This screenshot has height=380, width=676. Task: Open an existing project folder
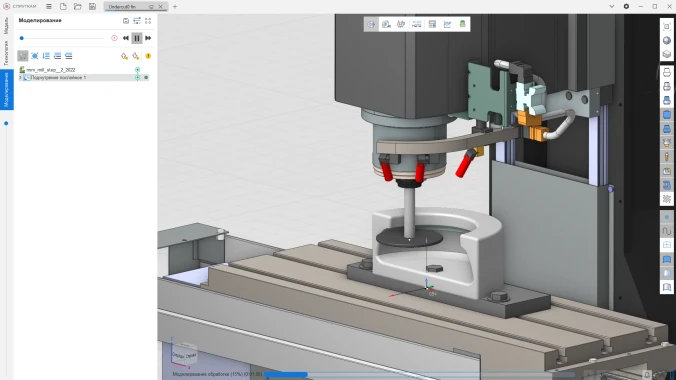click(x=78, y=6)
